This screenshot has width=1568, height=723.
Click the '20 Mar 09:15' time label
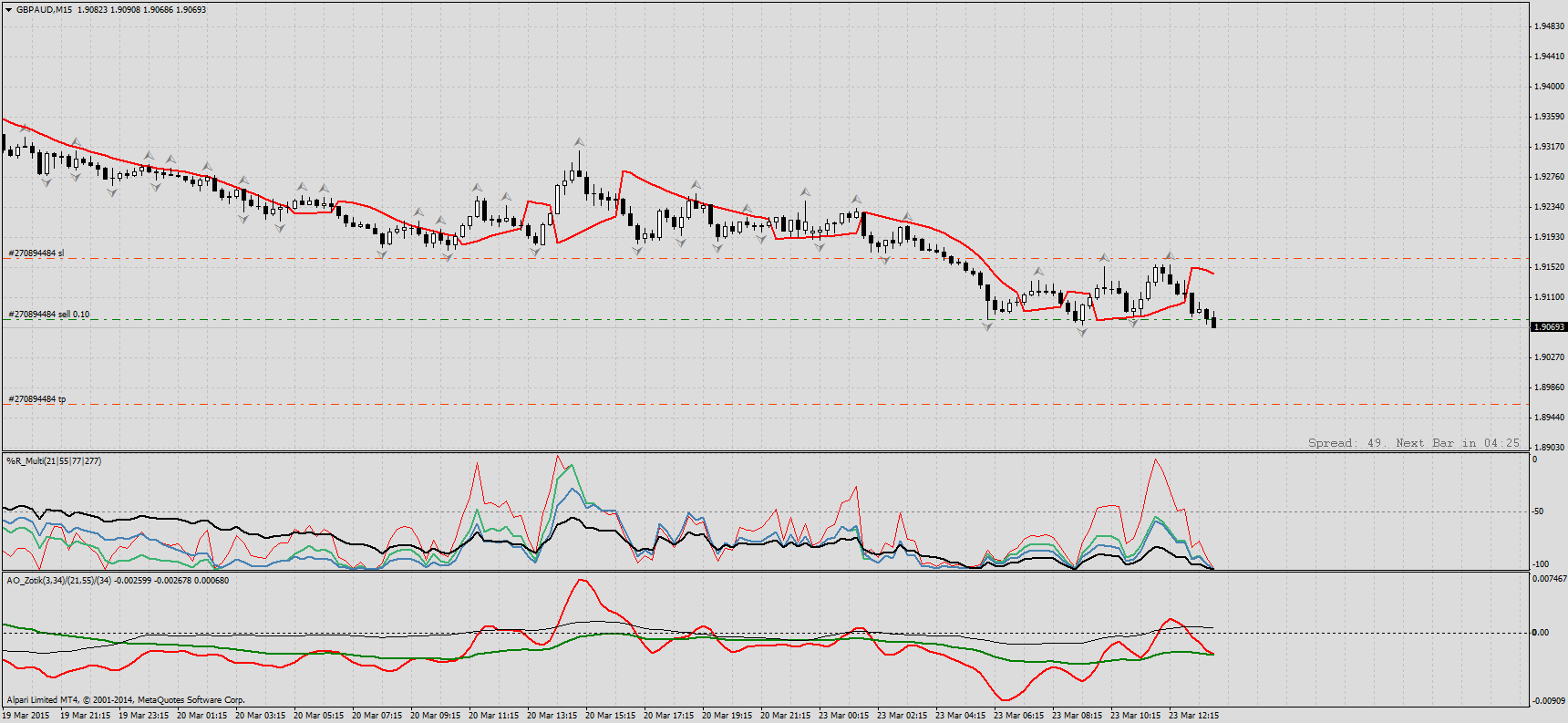pos(435,716)
